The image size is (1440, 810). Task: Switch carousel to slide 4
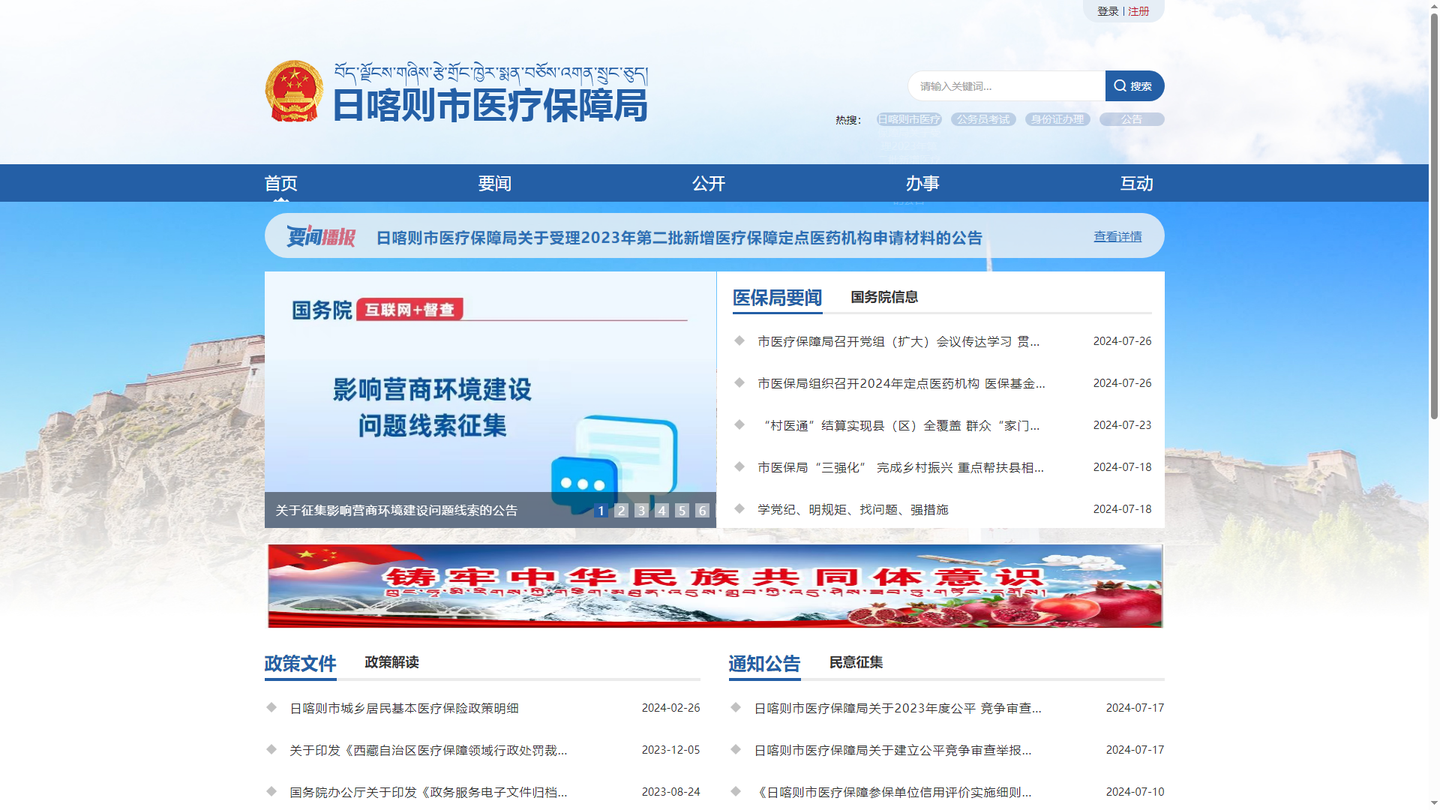(661, 510)
